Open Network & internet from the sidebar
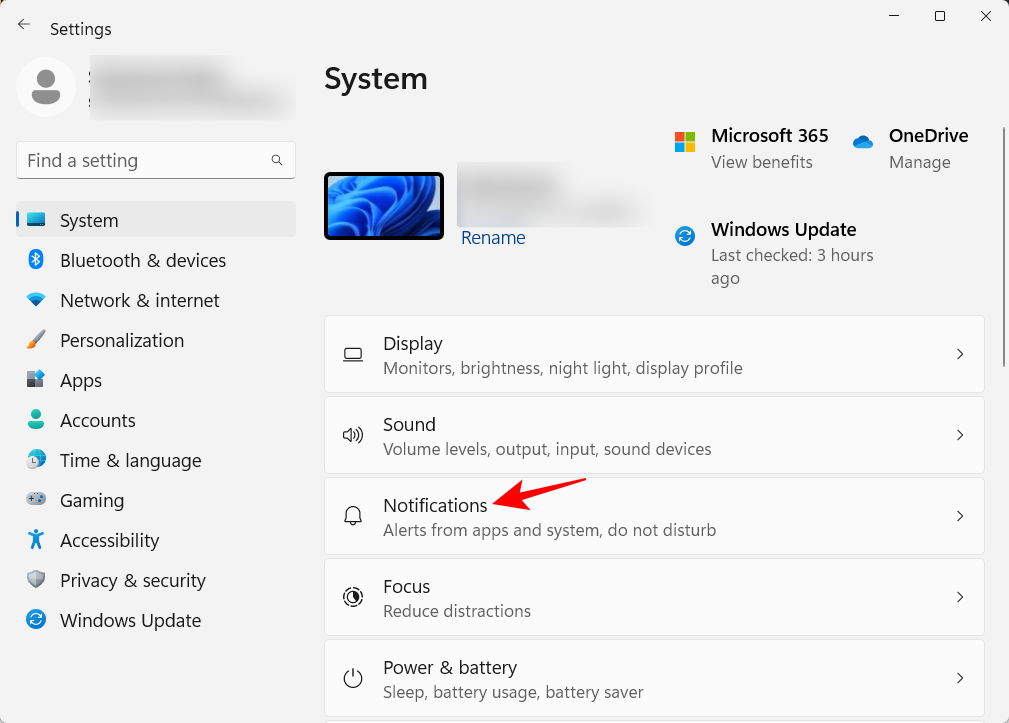1009x723 pixels. click(x=139, y=300)
